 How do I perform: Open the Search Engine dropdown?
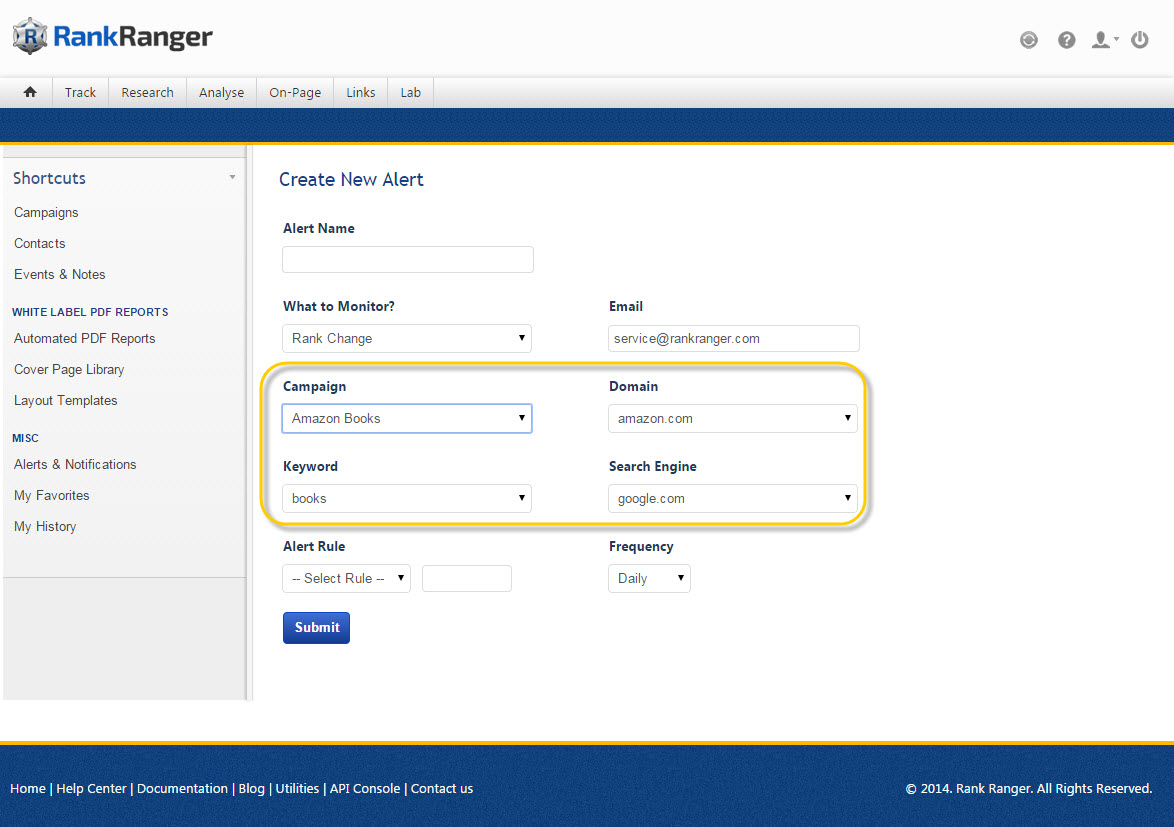(732, 498)
